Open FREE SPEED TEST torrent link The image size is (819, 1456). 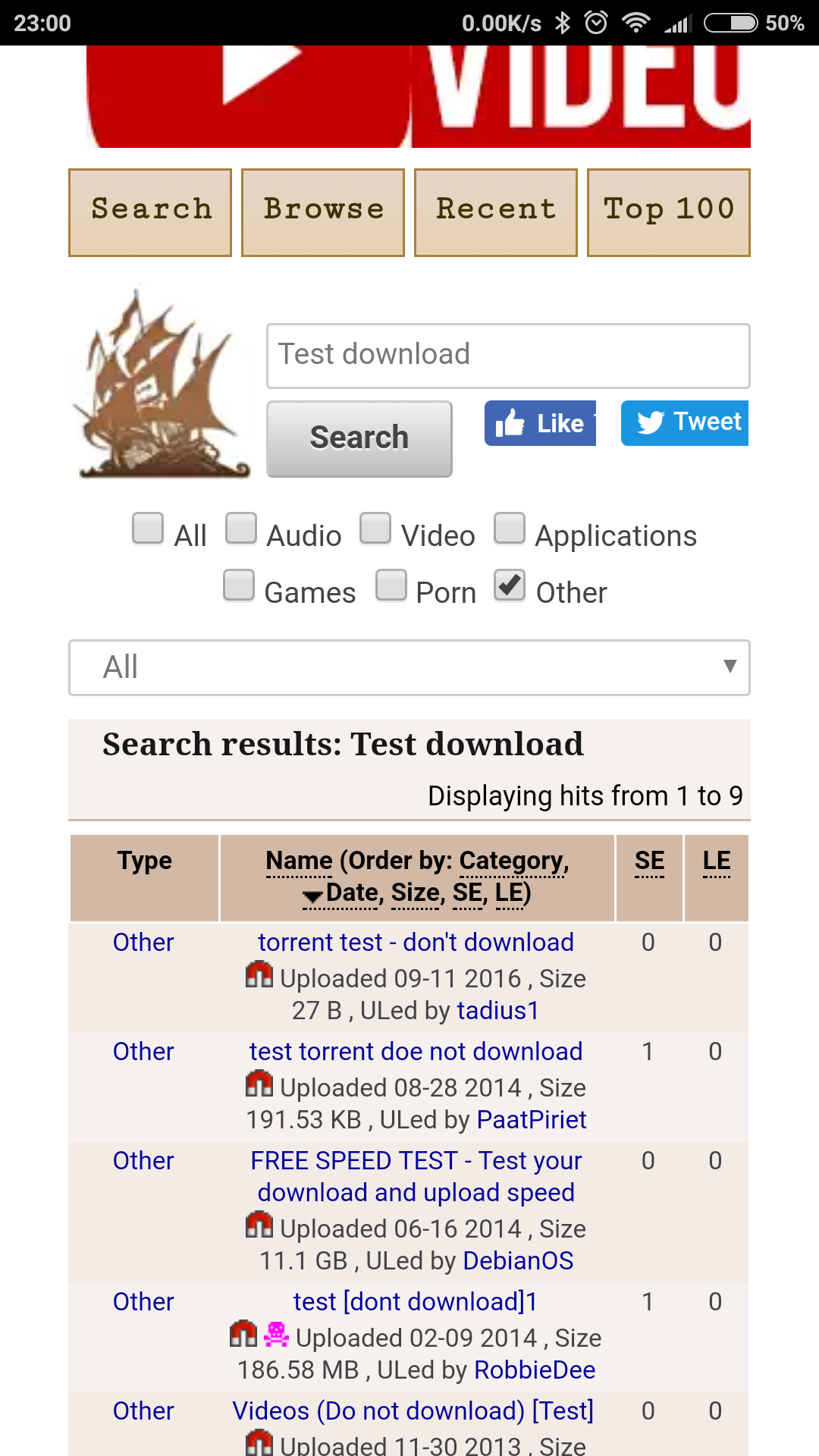[416, 1177]
